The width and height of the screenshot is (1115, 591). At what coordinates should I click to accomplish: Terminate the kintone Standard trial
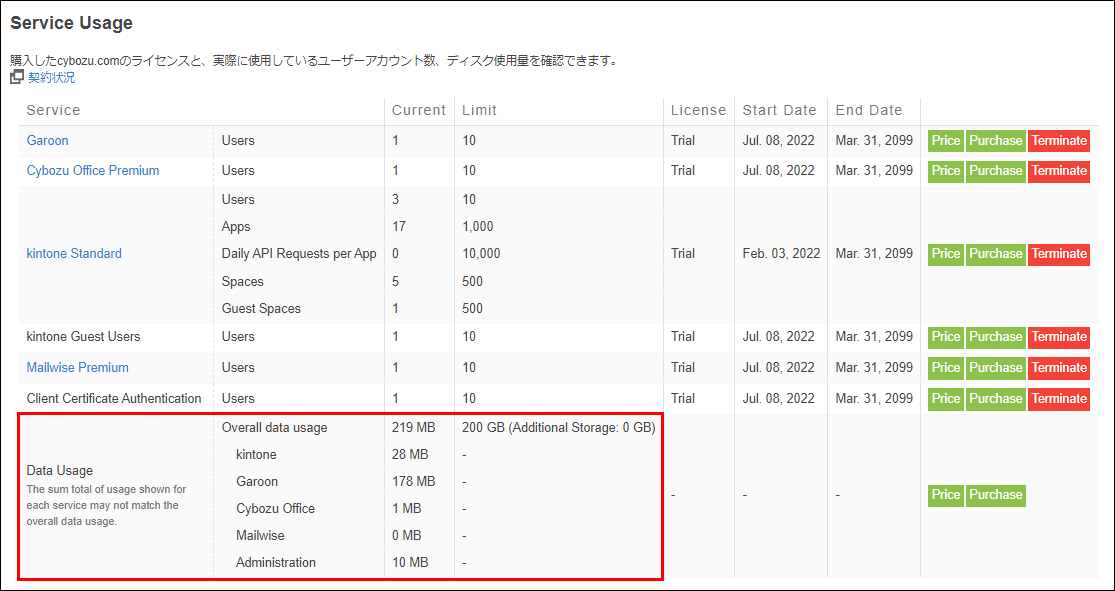click(1058, 253)
